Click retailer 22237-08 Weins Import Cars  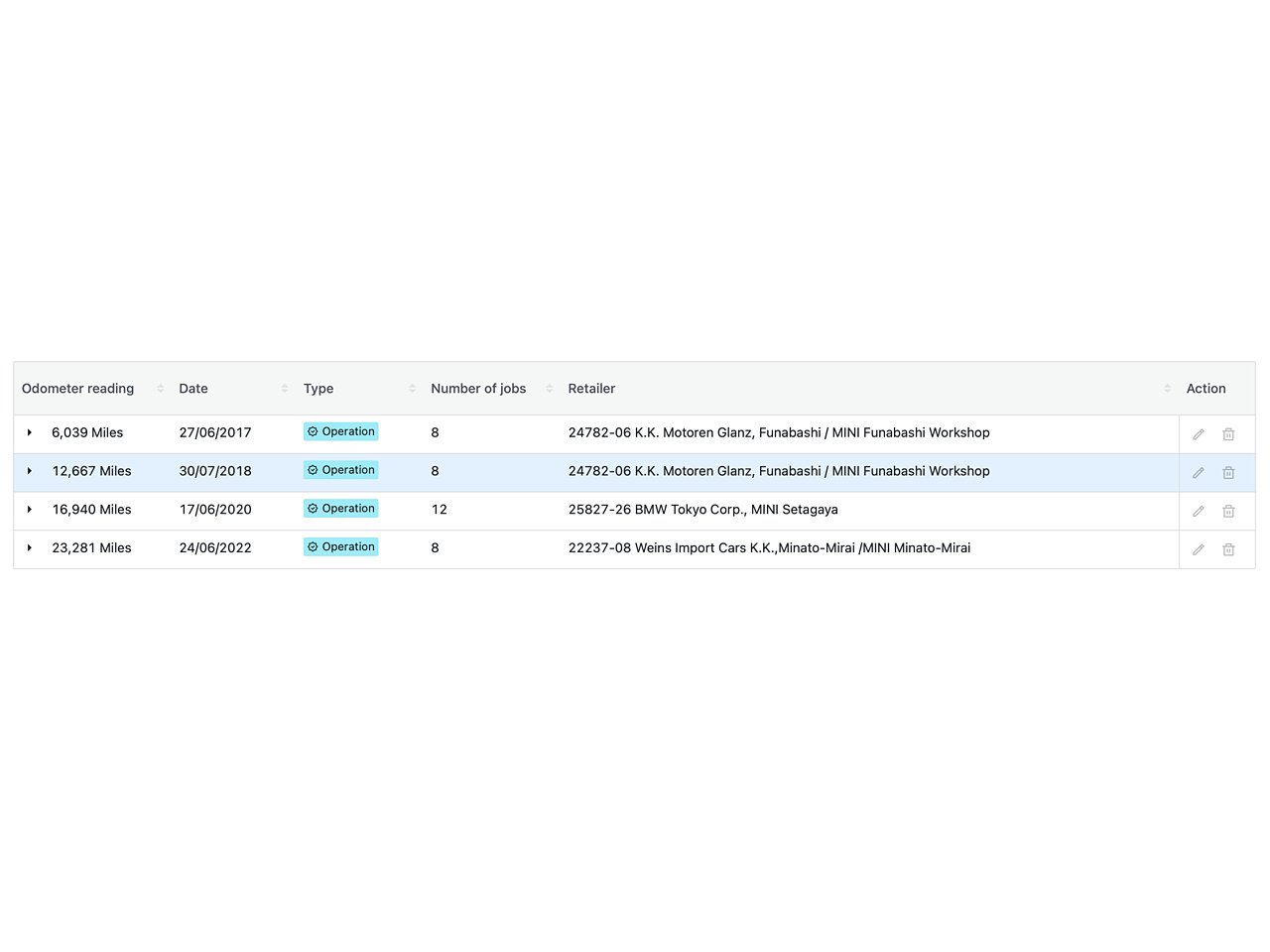[769, 547]
